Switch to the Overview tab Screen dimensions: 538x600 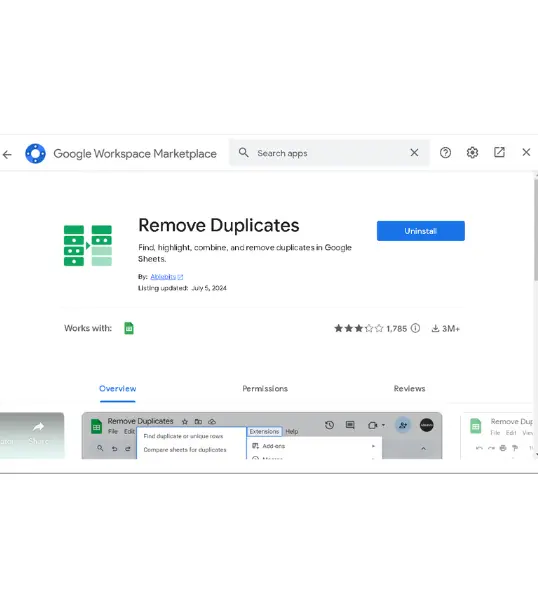[117, 389]
